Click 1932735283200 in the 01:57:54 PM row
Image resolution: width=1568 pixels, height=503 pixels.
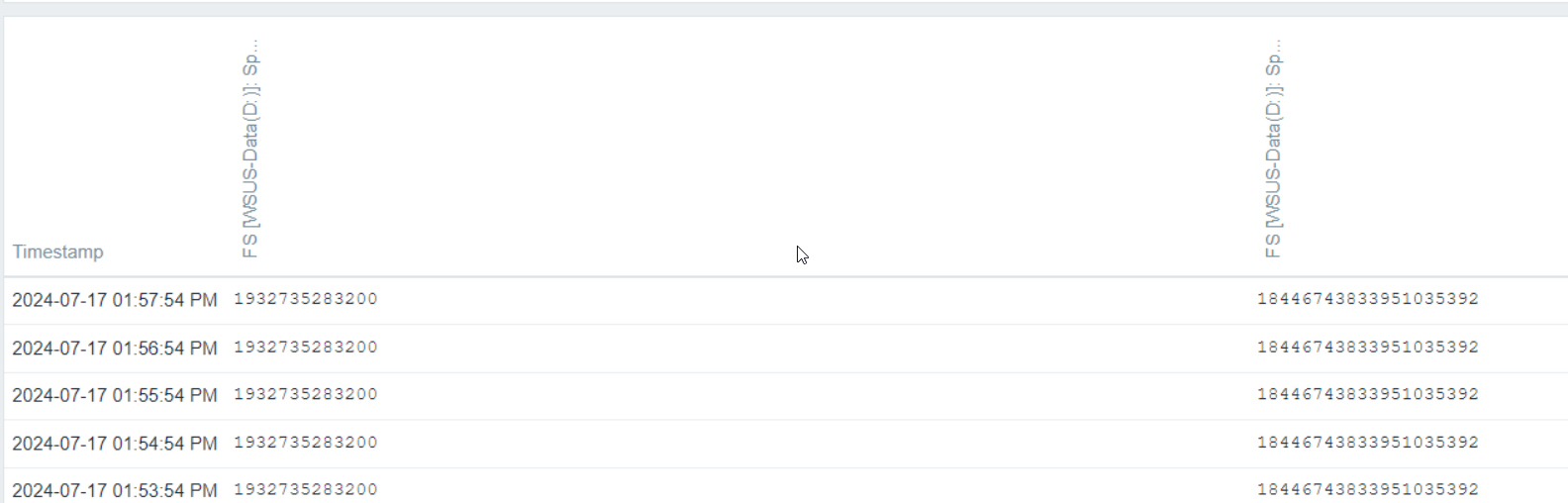(306, 299)
